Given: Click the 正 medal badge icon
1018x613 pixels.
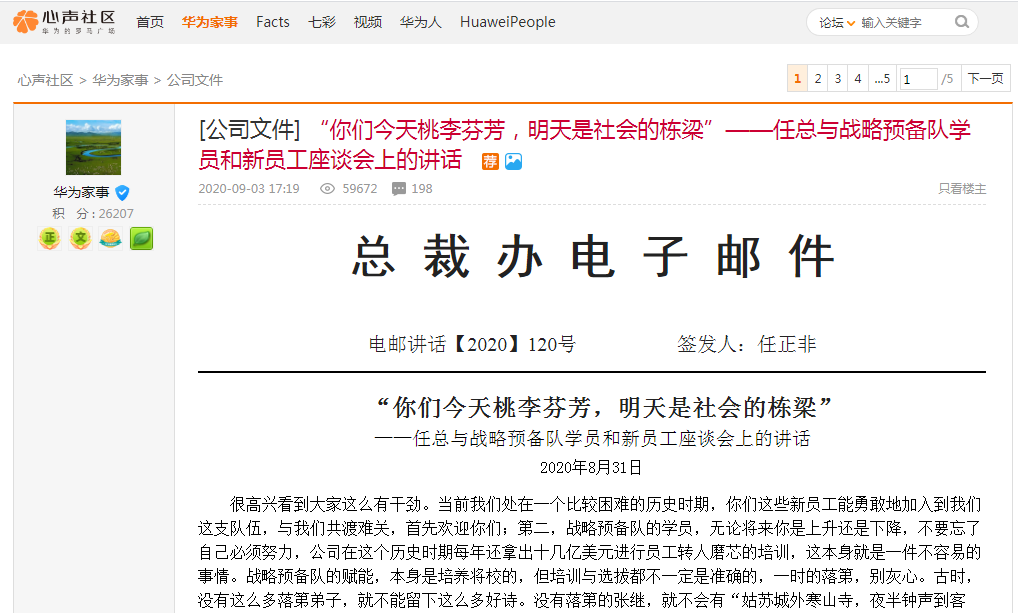Looking at the screenshot, I should click(x=50, y=238).
